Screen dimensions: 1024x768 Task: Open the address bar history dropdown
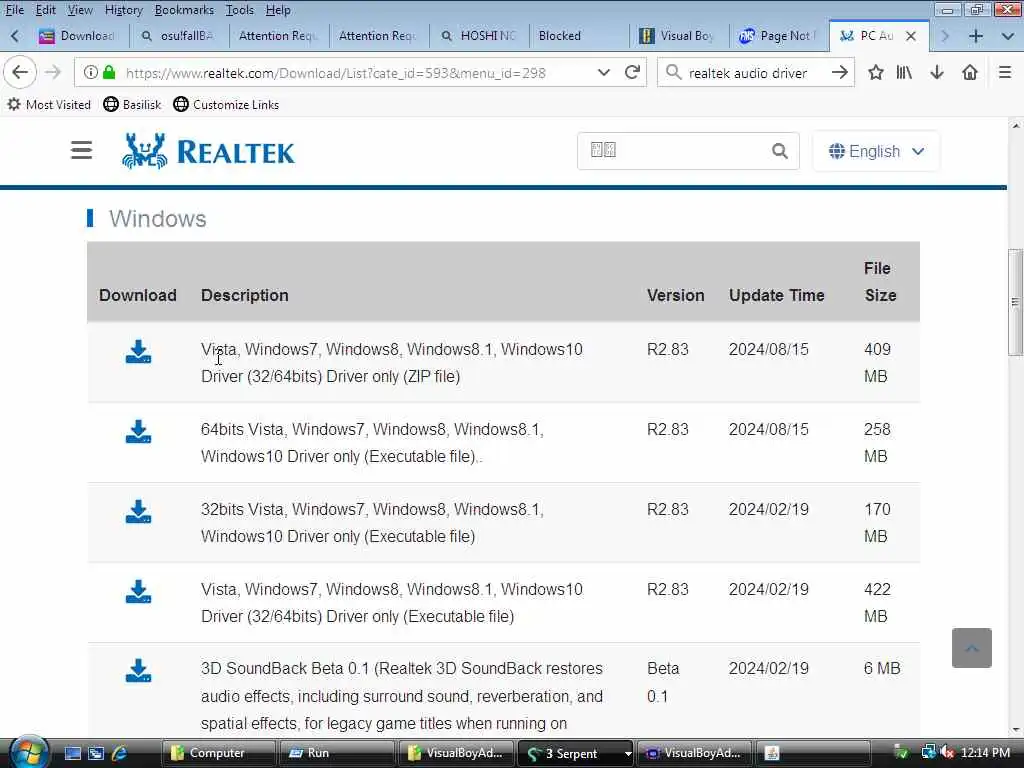603,72
